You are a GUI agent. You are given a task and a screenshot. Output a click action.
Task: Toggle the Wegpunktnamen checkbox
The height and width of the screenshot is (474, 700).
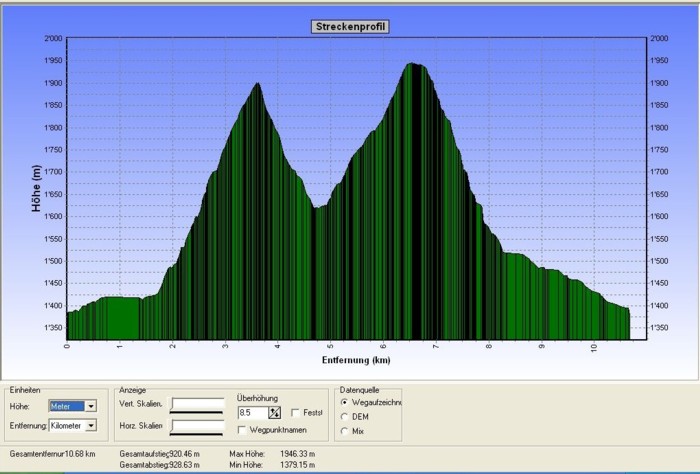[243, 430]
